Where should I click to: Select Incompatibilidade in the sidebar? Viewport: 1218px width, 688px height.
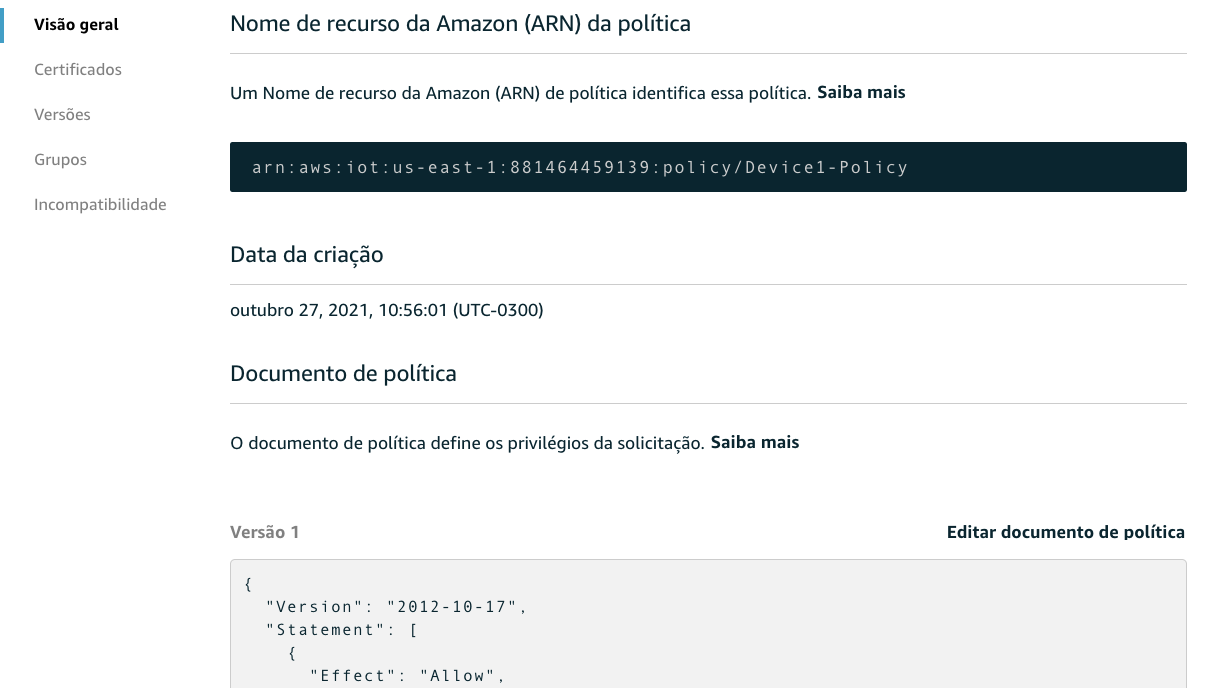point(100,205)
